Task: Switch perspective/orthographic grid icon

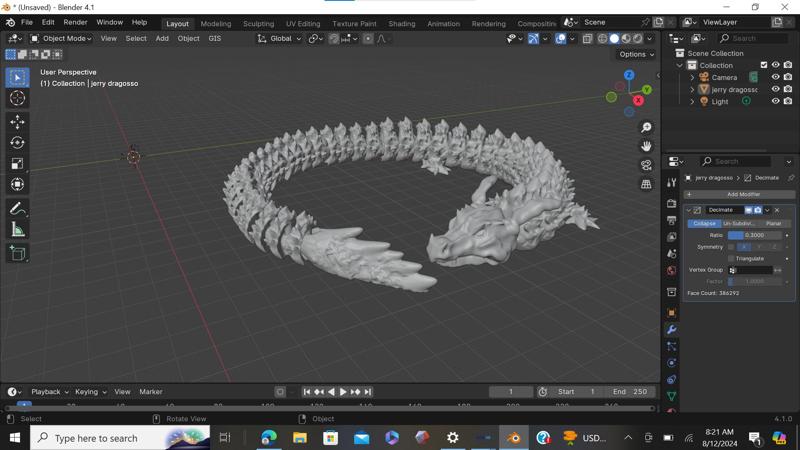Action: click(646, 184)
